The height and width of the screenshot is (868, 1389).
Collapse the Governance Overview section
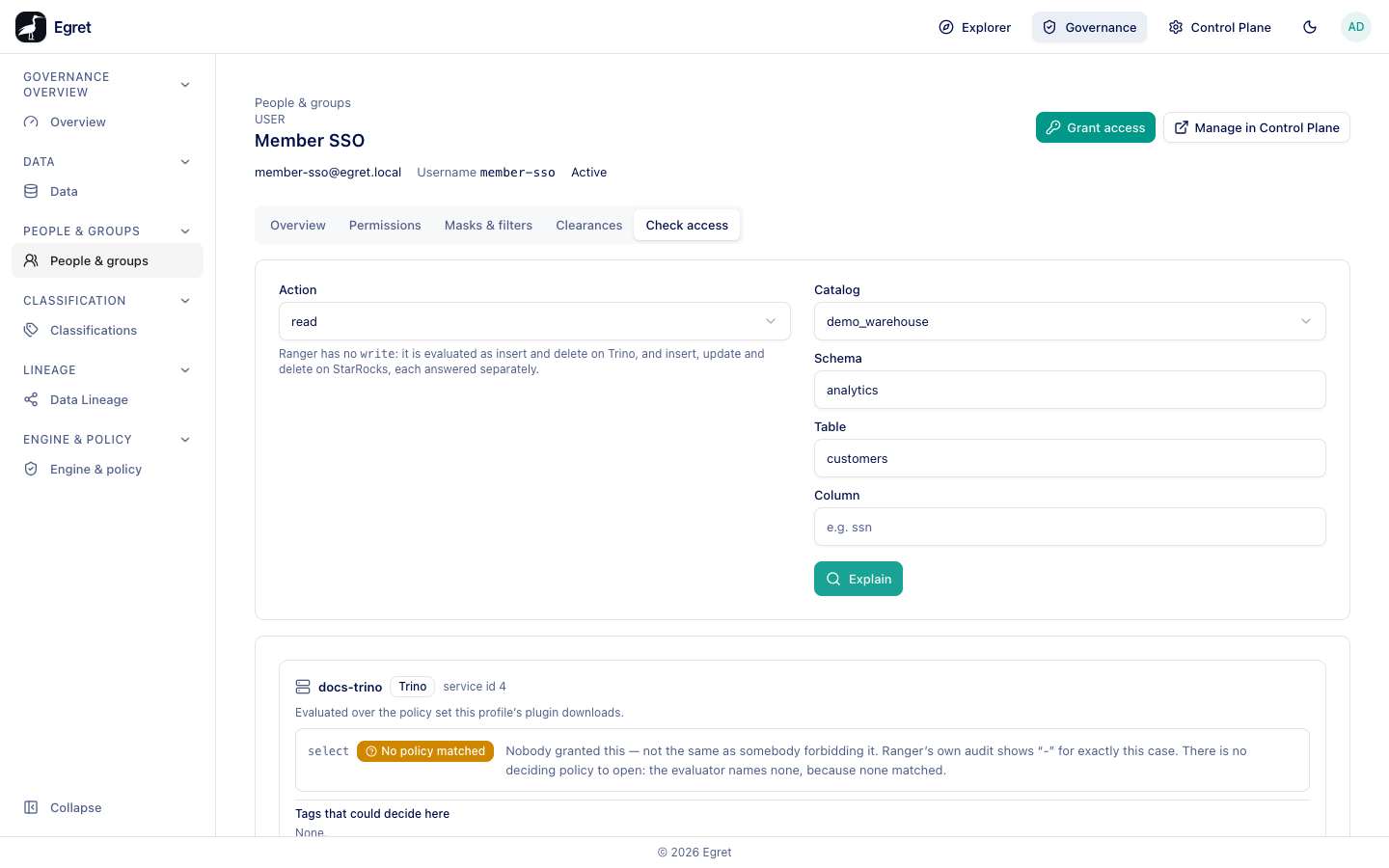(x=185, y=85)
